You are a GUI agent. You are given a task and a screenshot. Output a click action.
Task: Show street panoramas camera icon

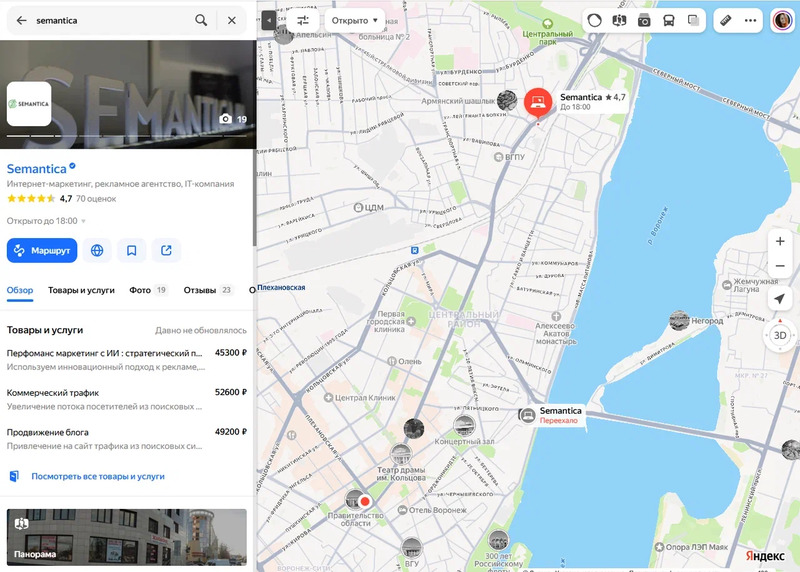coord(644,20)
